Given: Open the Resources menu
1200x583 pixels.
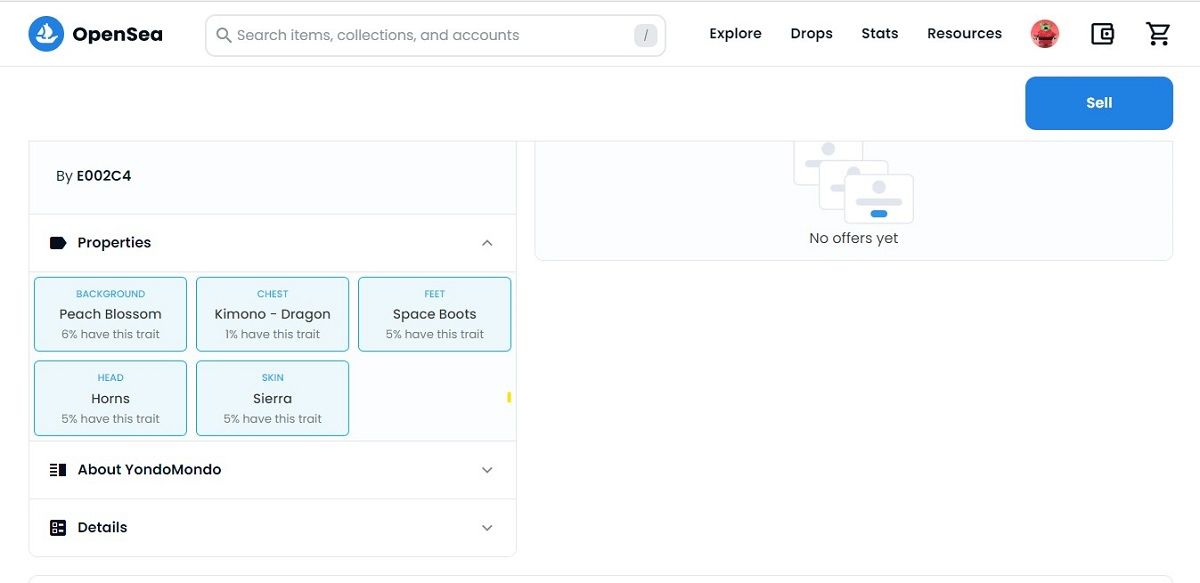Looking at the screenshot, I should click(x=964, y=34).
